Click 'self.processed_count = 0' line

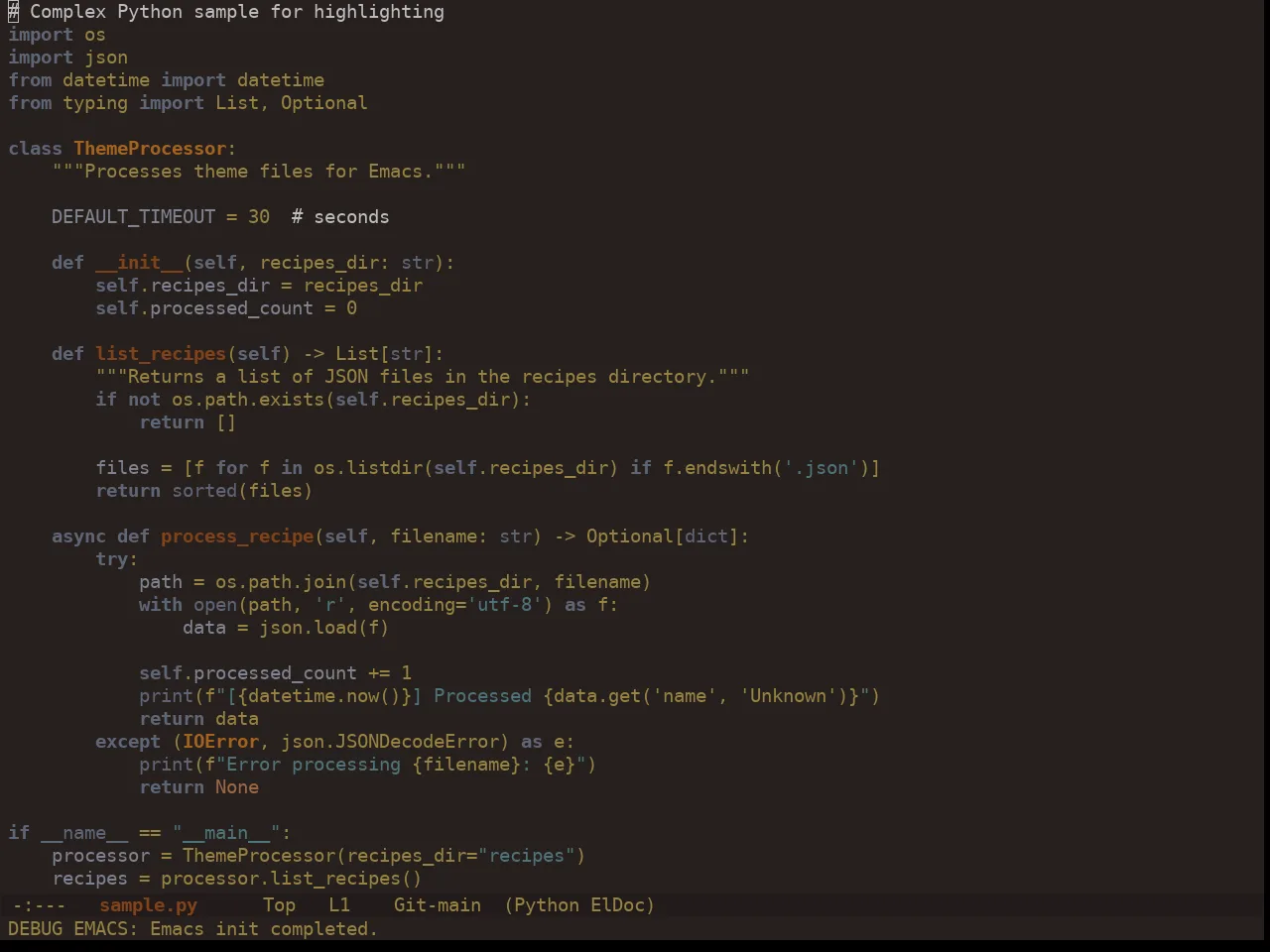[x=226, y=308]
